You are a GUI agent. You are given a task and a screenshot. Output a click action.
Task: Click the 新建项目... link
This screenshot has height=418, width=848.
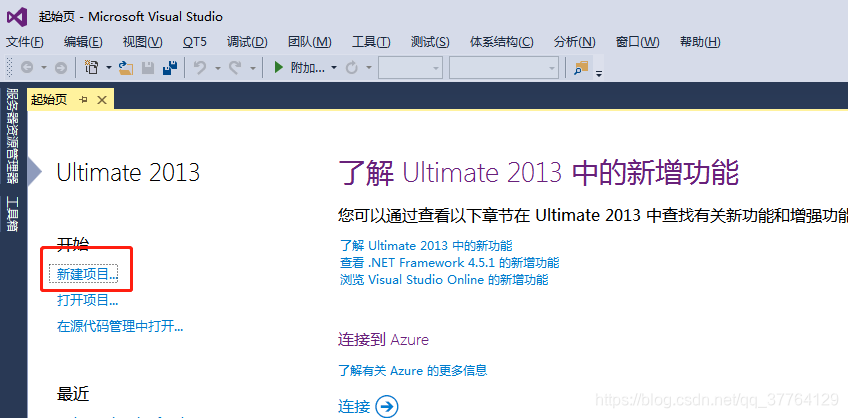coord(88,274)
